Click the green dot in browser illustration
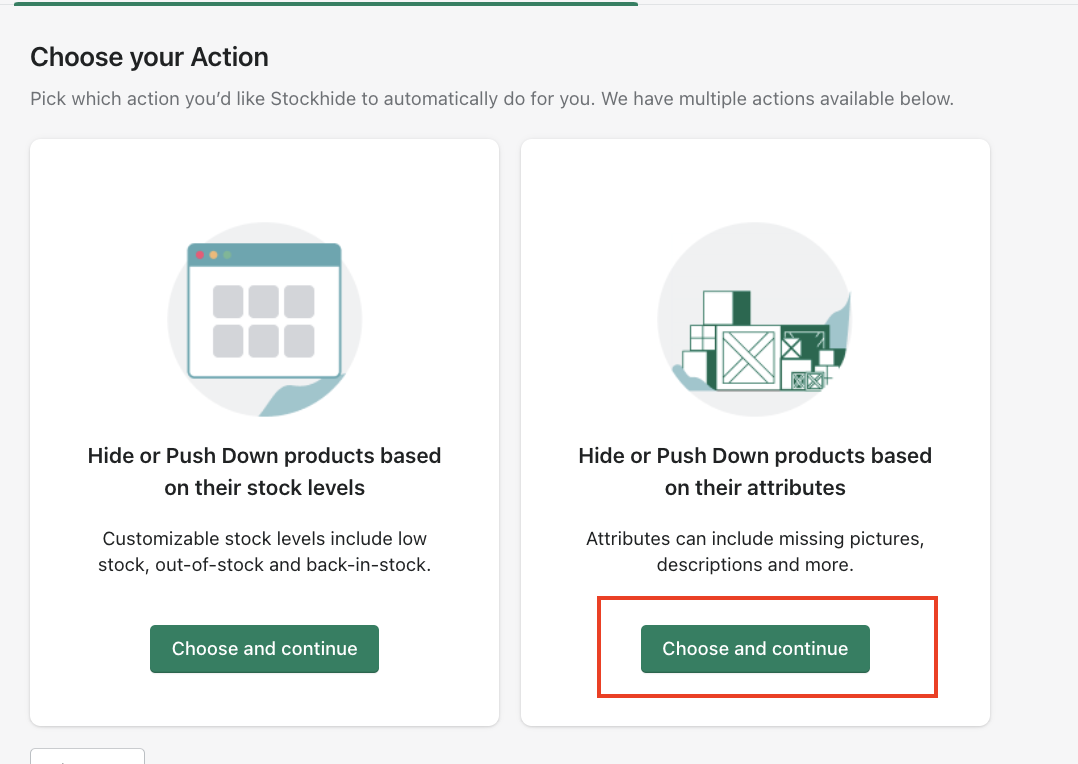Screen dimensions: 1078x764 click(x=227, y=255)
